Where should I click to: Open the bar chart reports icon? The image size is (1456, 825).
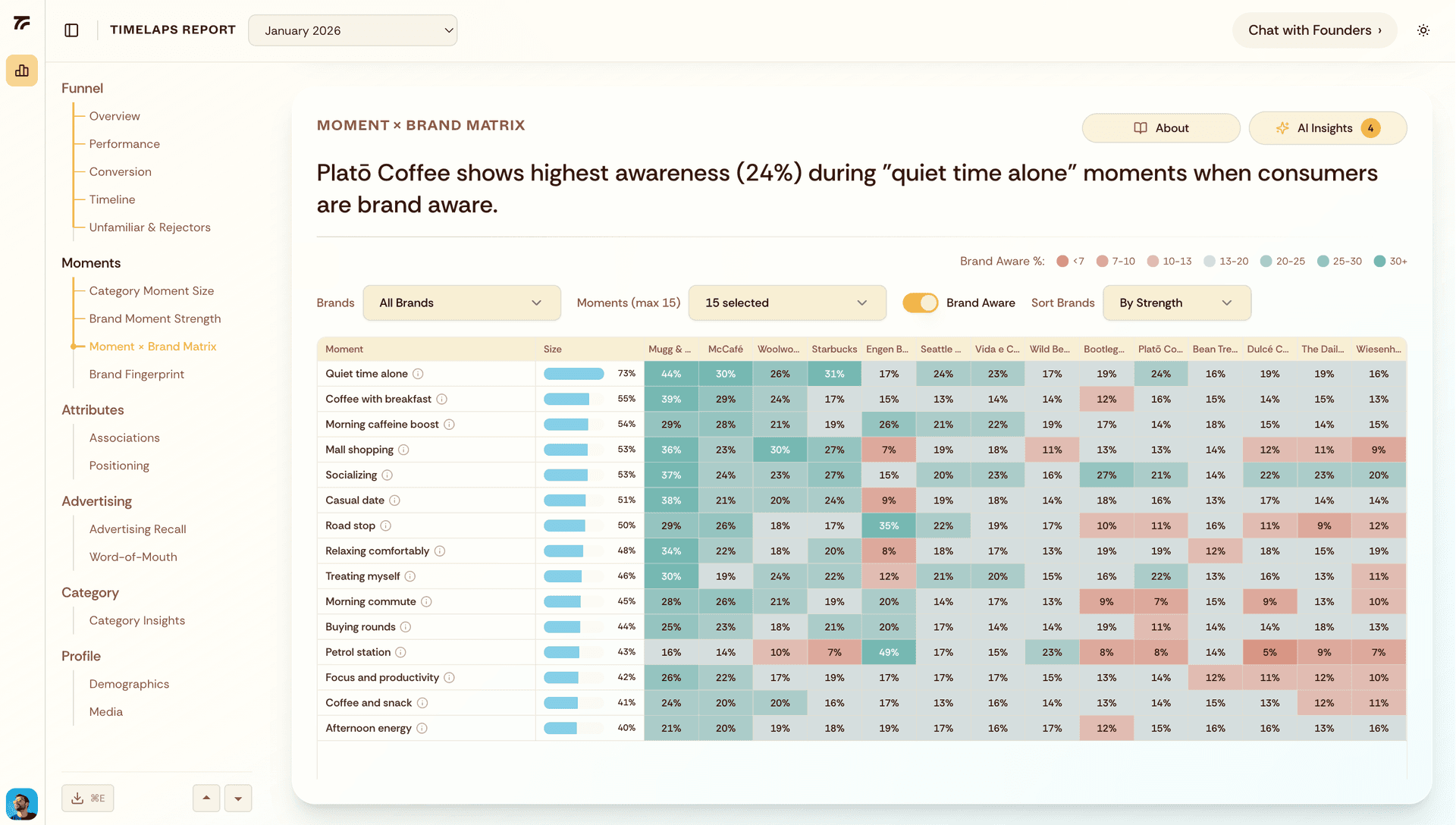(x=22, y=71)
